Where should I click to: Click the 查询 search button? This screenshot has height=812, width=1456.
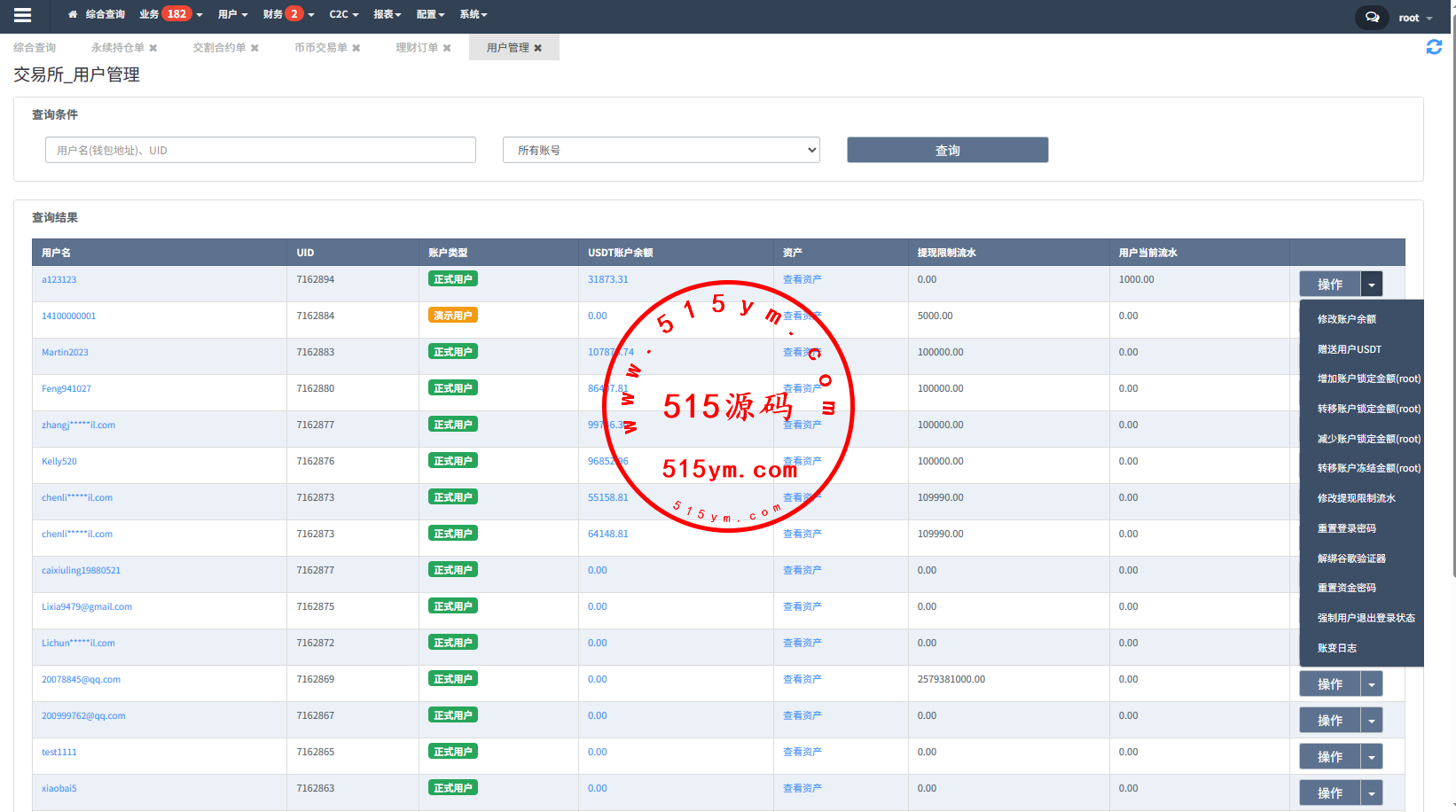click(947, 150)
